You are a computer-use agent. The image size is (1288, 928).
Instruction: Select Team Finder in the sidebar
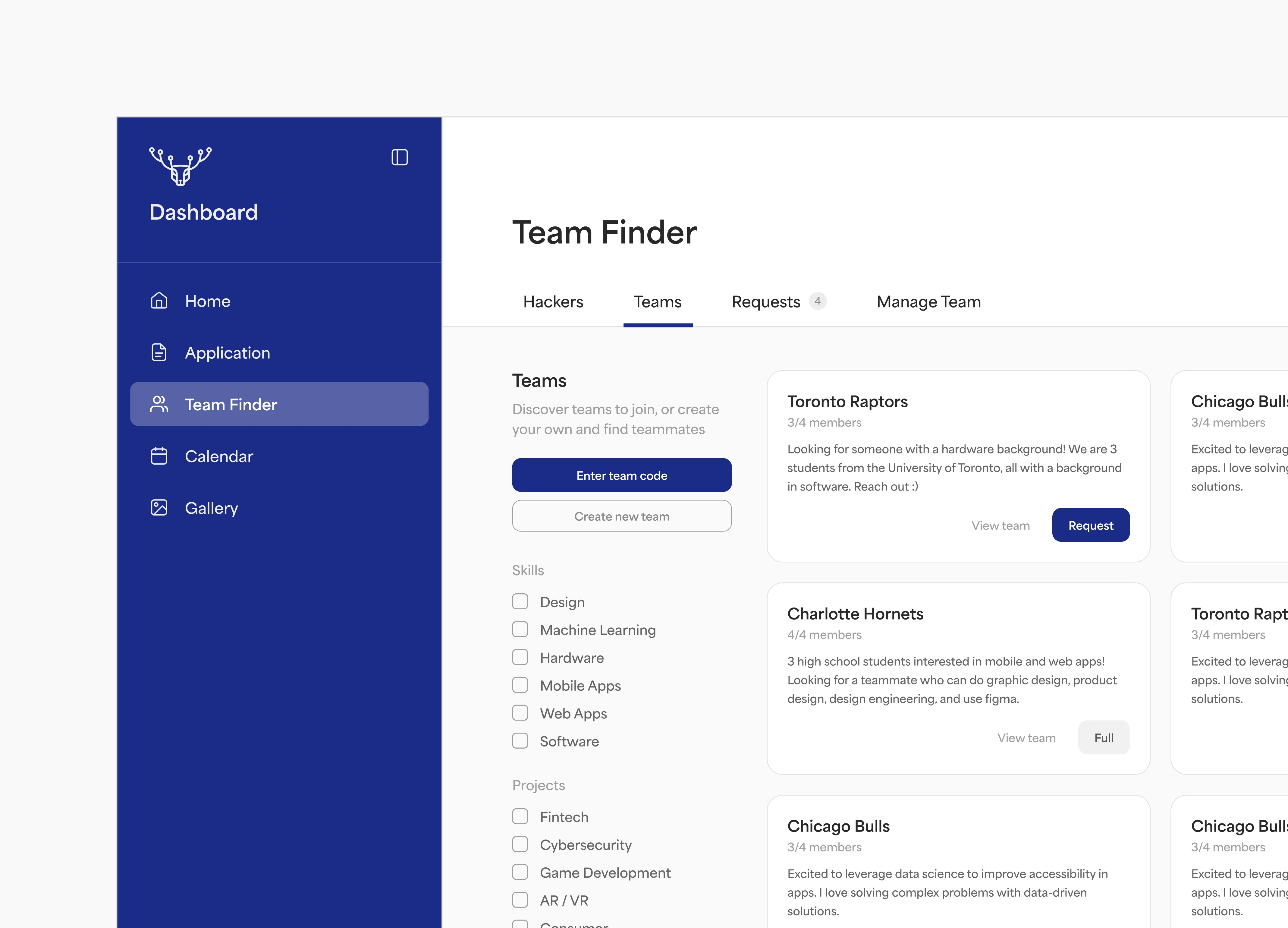click(x=279, y=404)
